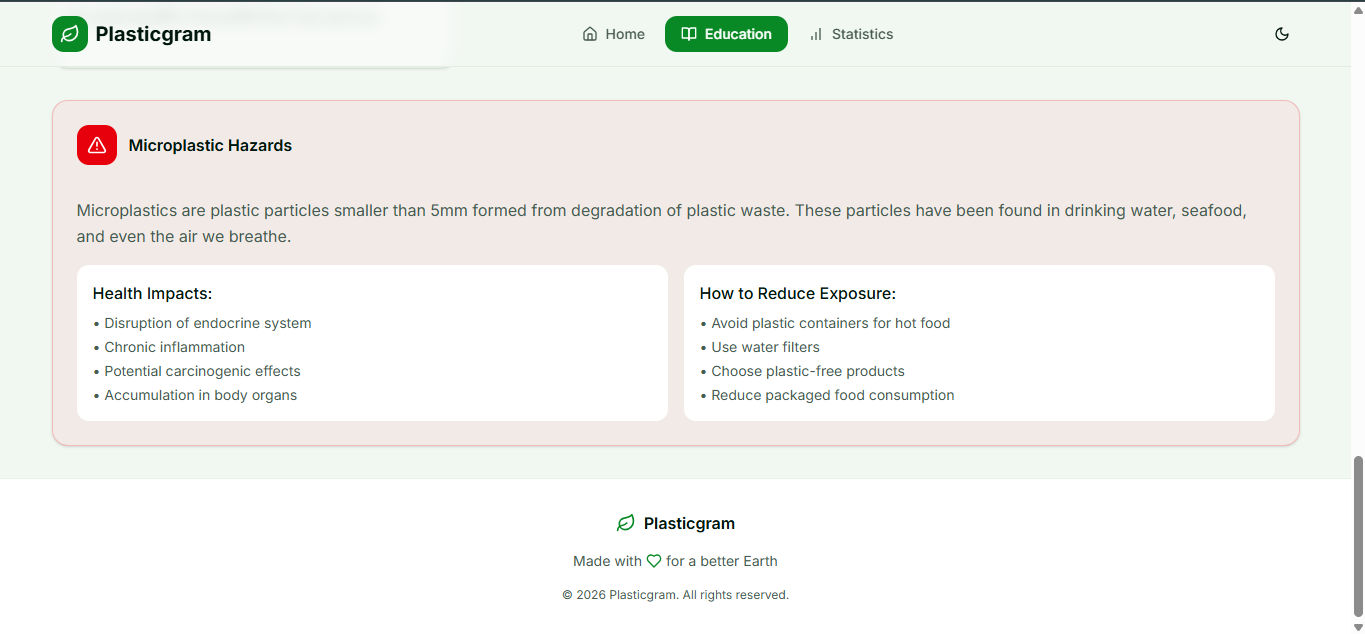The width and height of the screenshot is (1365, 634).
Task: Click 'Reduce packaged food consumption' item
Action: (x=827, y=395)
